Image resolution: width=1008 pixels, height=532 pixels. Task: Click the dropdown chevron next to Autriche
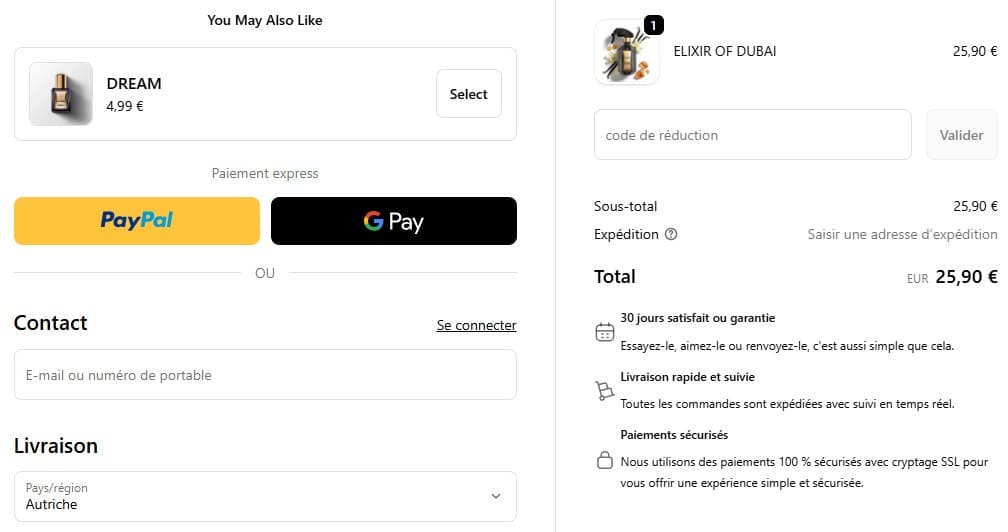(496, 496)
